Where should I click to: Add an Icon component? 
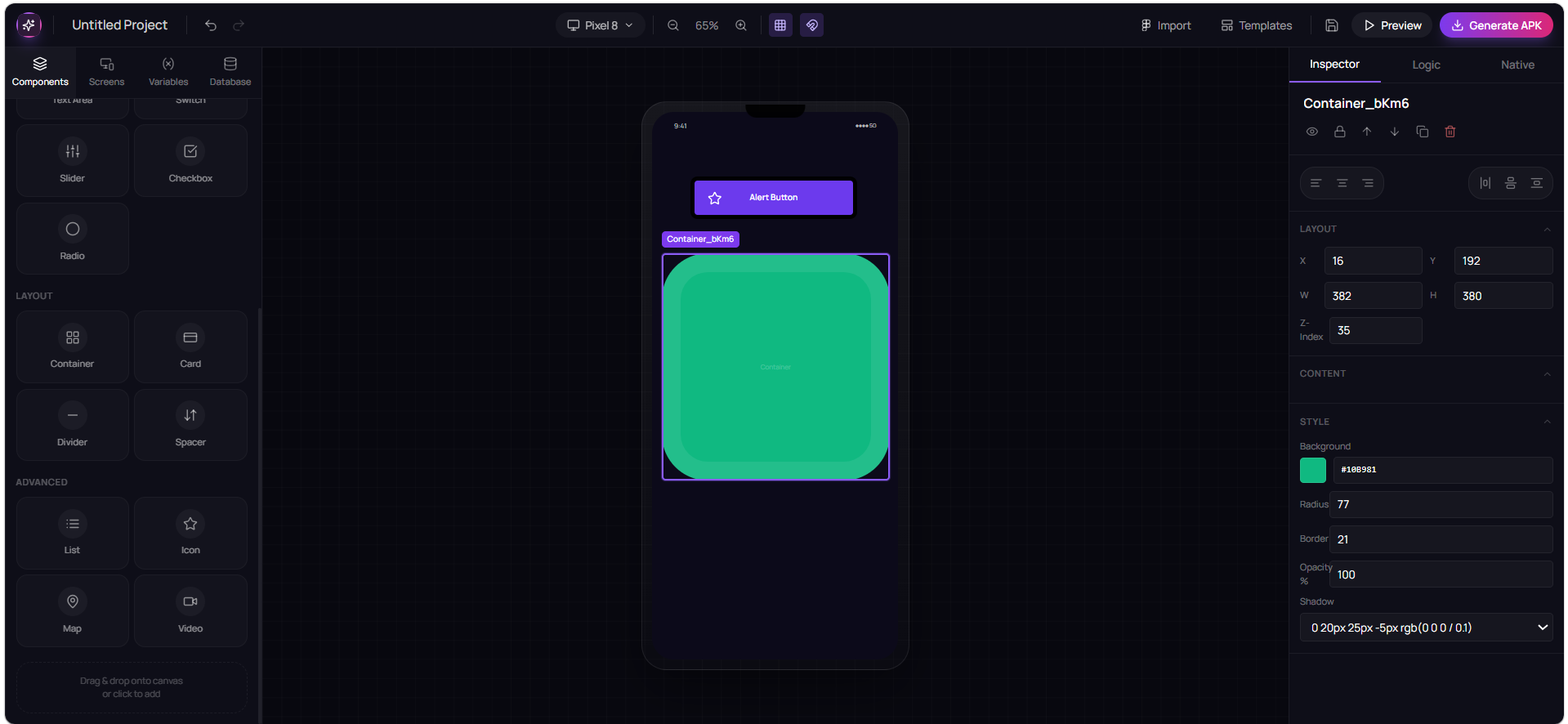190,533
